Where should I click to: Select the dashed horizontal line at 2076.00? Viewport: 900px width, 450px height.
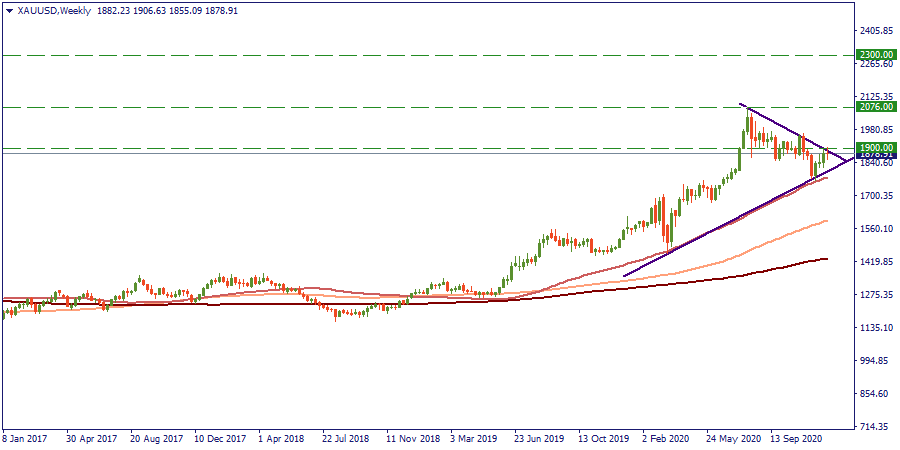400,107
